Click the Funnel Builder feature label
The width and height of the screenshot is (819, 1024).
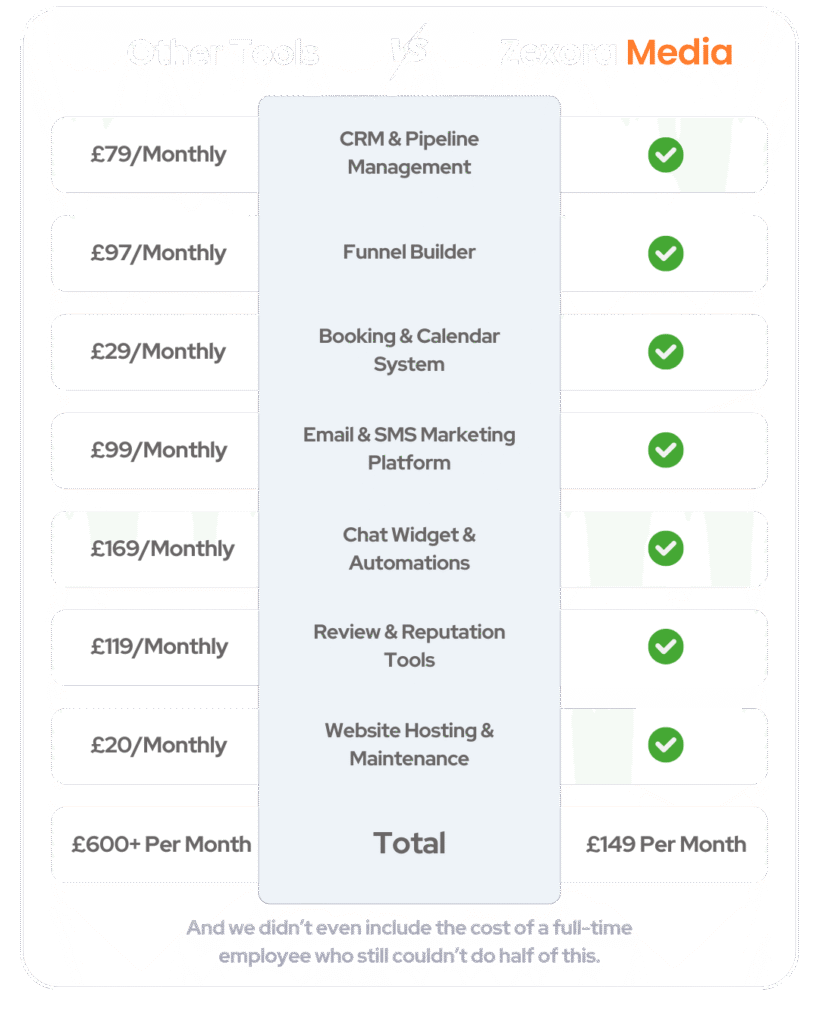[x=409, y=252]
